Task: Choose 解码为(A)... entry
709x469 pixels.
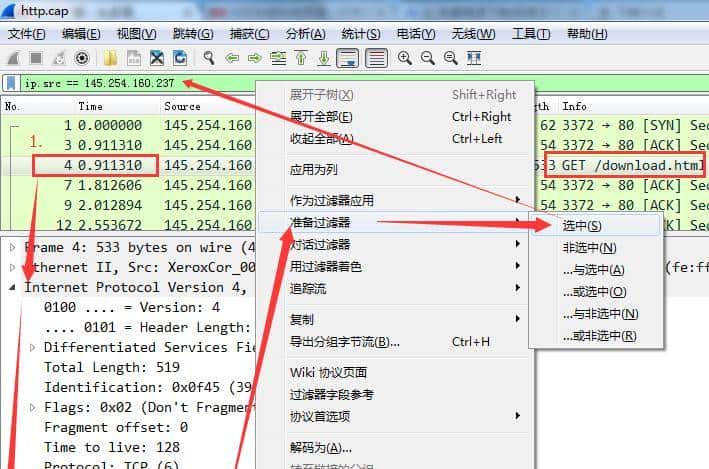Action: tap(395, 448)
